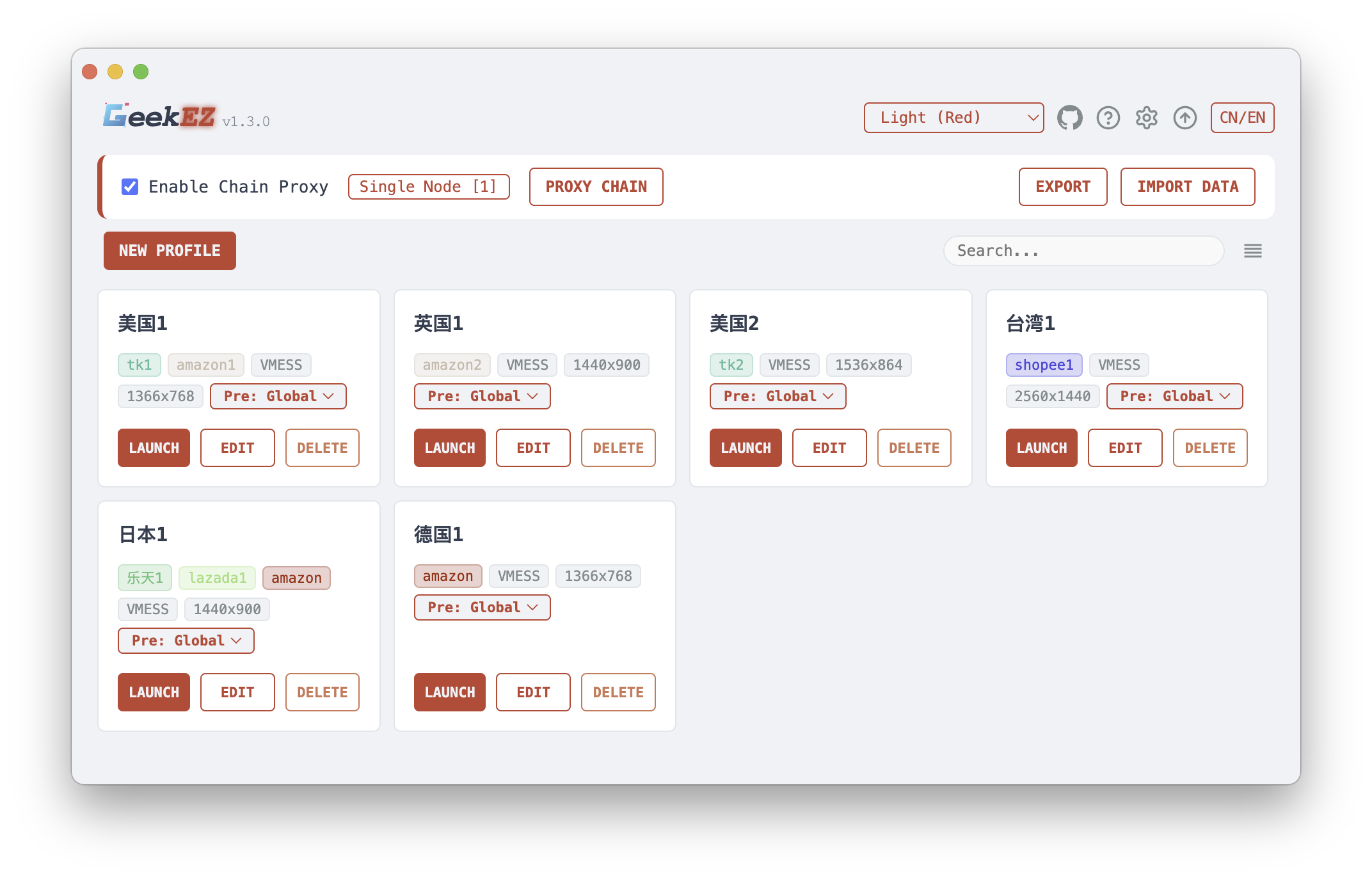Click the lazada1 tag in 日本1

click(217, 578)
